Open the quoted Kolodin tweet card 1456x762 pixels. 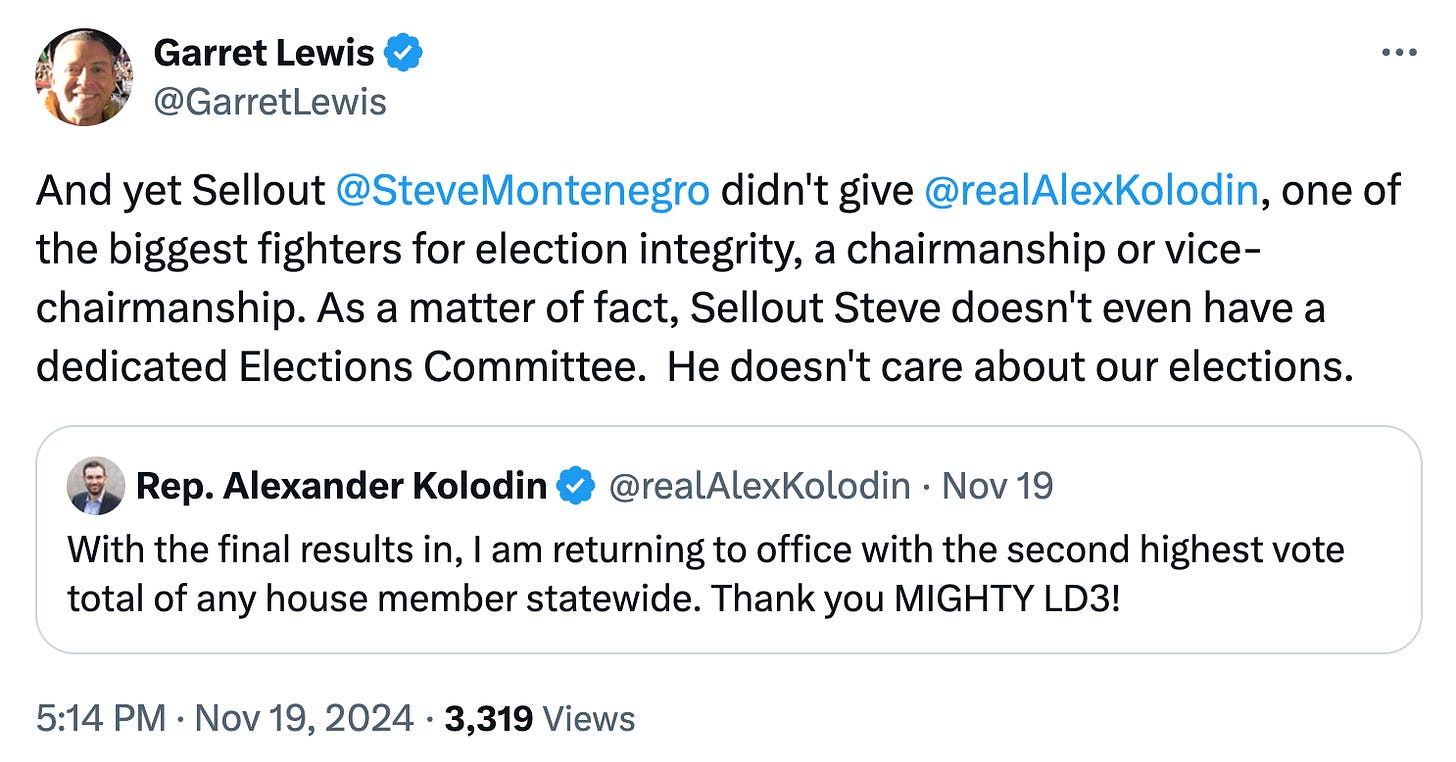tap(728, 540)
